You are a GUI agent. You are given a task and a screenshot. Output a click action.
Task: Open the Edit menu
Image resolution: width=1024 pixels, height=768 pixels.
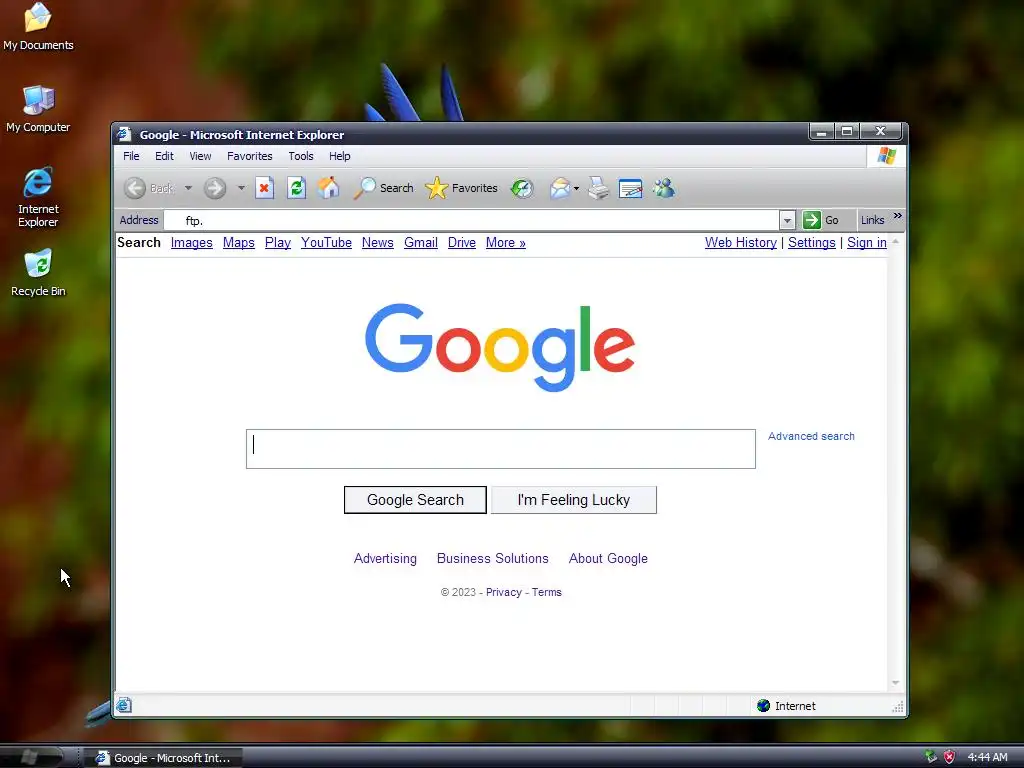click(164, 156)
